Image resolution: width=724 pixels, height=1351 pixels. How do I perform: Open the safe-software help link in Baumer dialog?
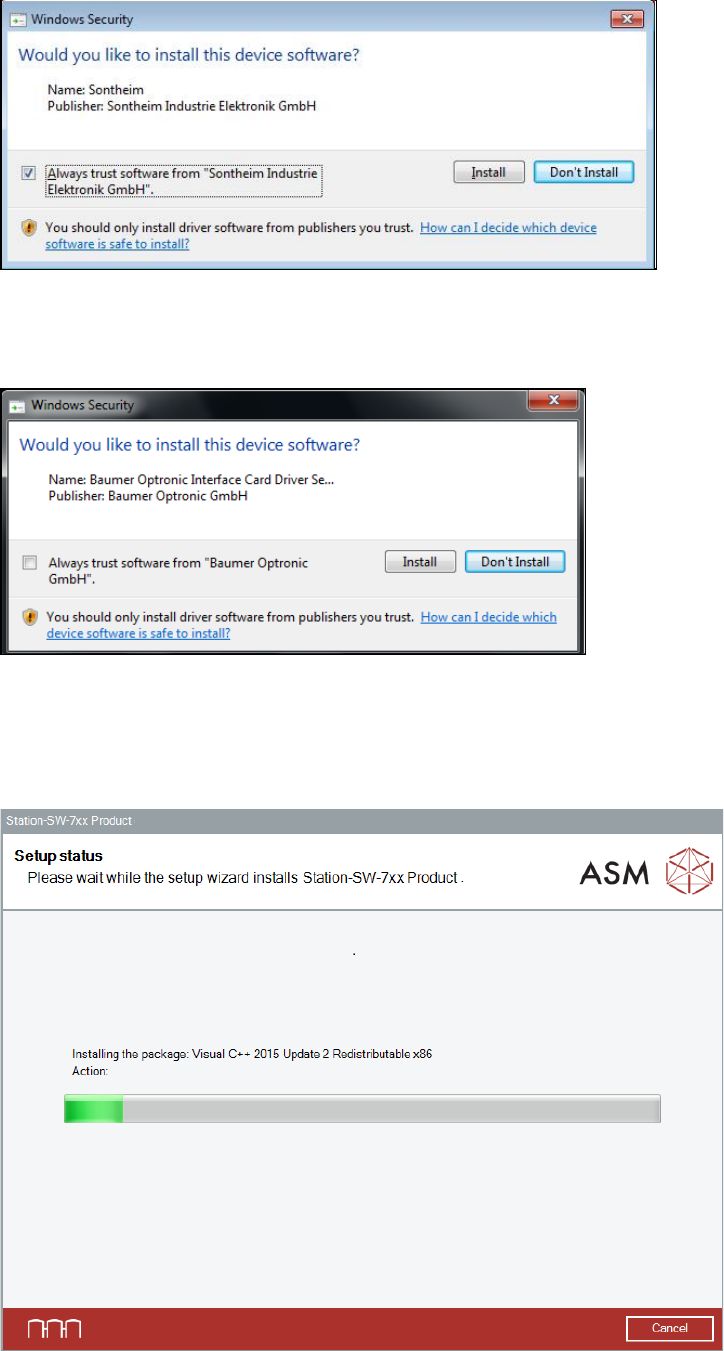coord(301,625)
